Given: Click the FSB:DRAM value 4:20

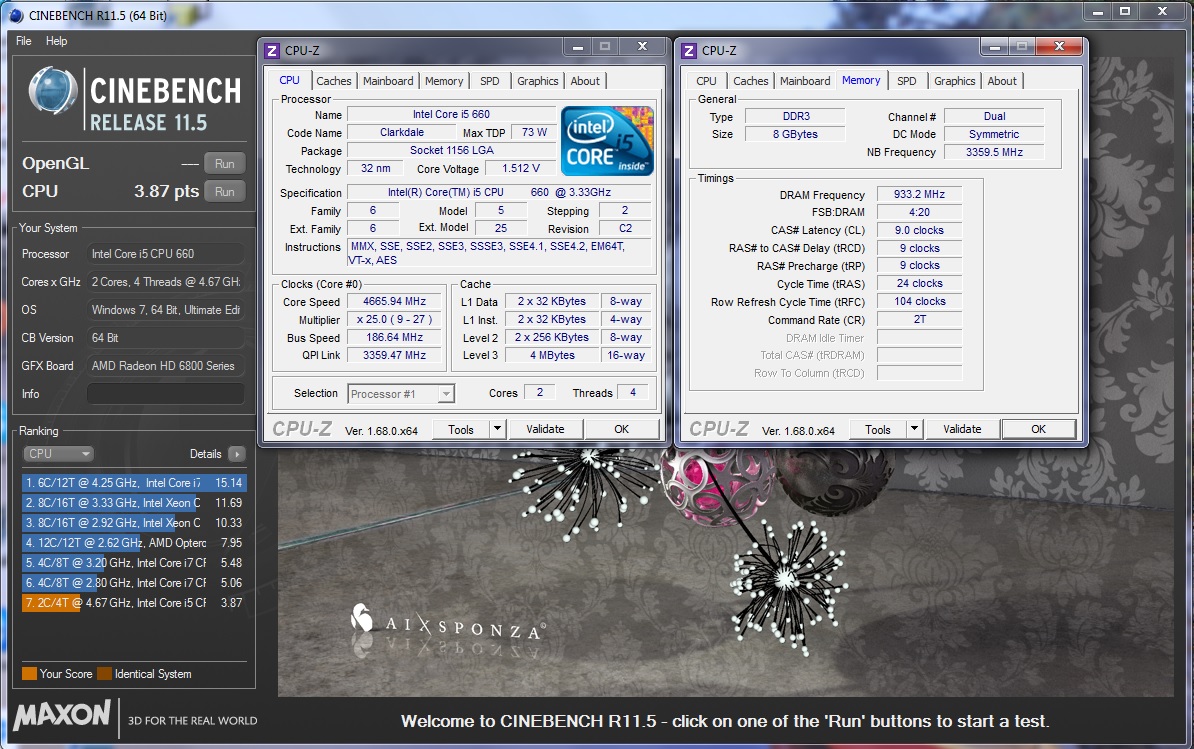Looking at the screenshot, I should [x=919, y=212].
